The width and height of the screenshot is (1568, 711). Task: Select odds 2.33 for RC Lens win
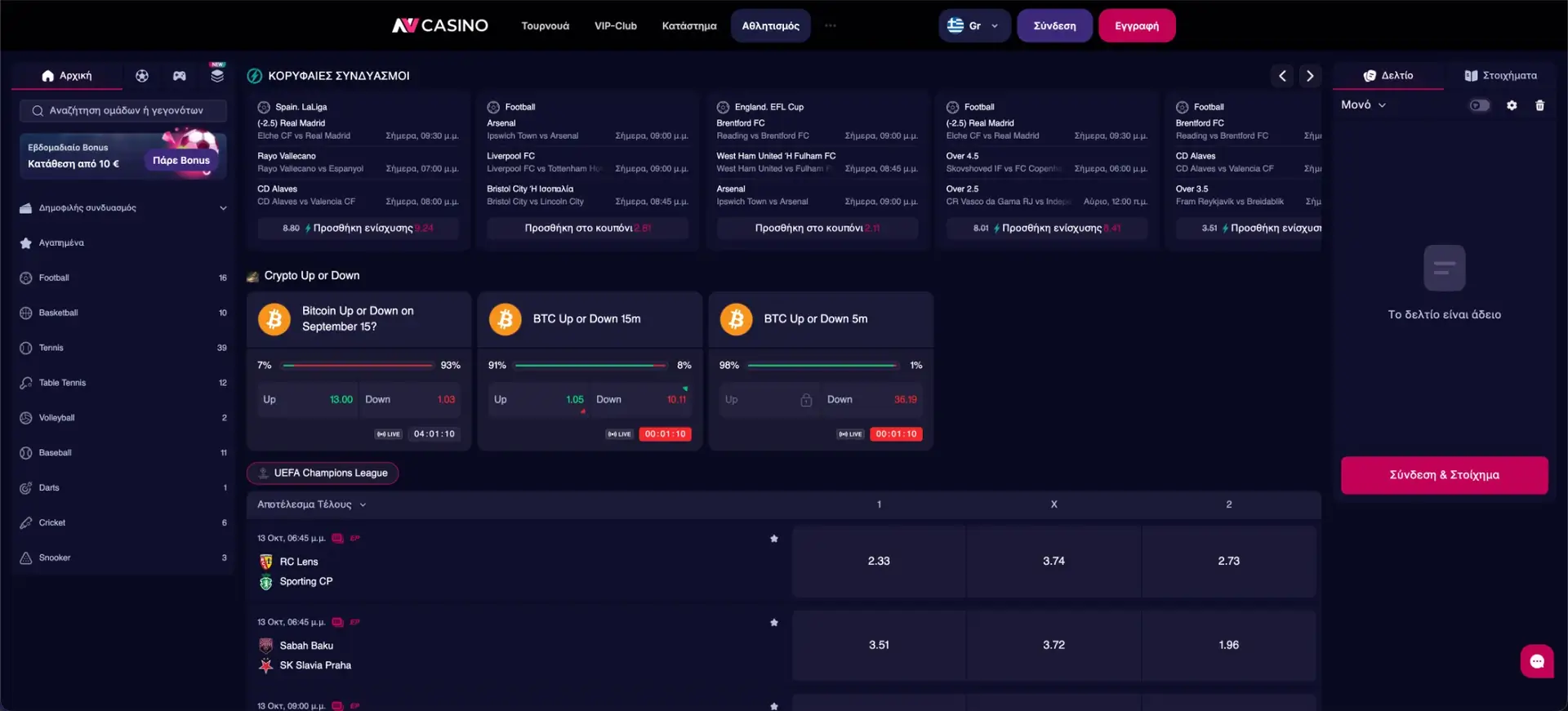[879, 562]
